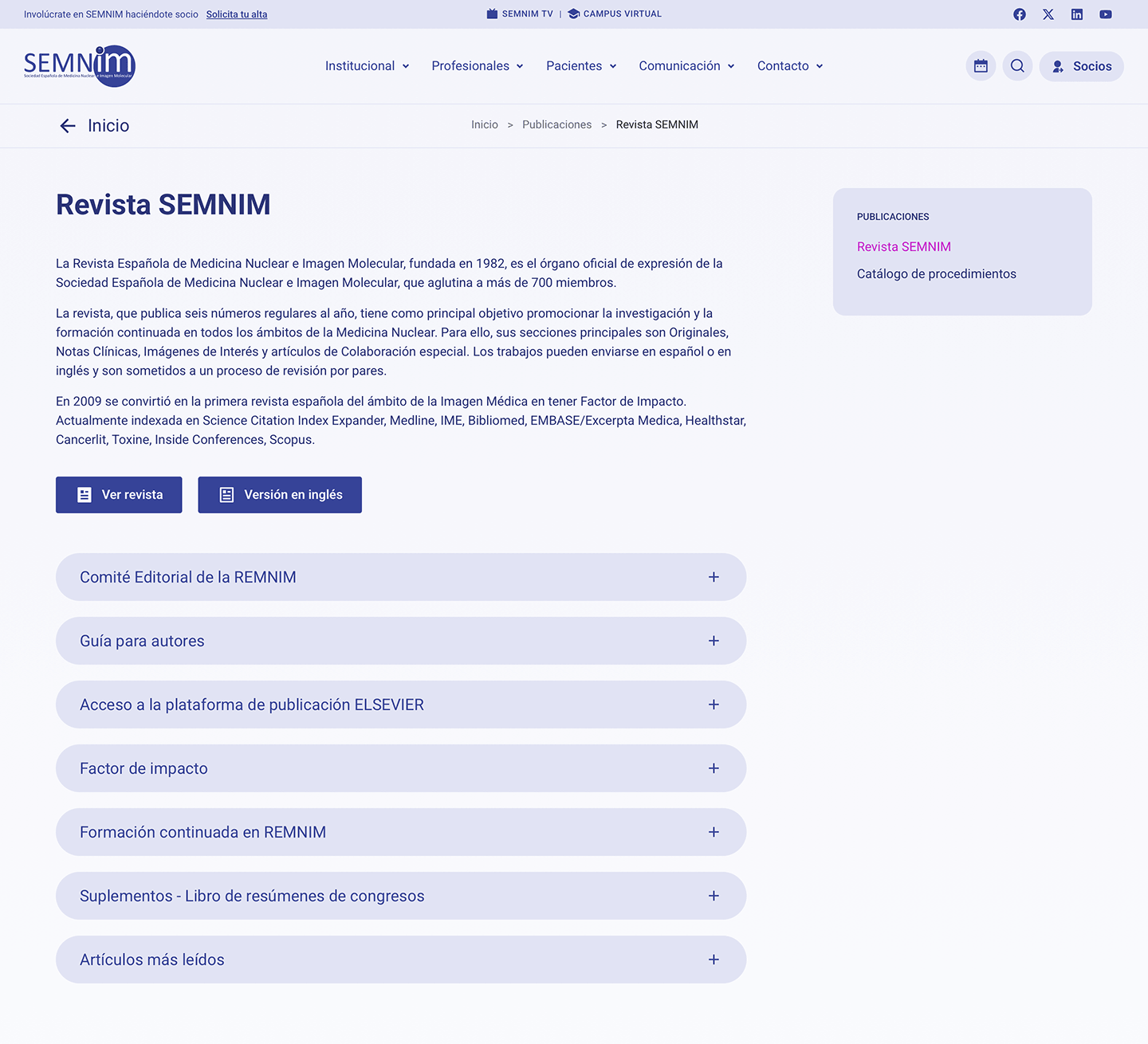1148x1044 pixels.
Task: Expand the Comunicación navigation menu
Action: (x=686, y=66)
